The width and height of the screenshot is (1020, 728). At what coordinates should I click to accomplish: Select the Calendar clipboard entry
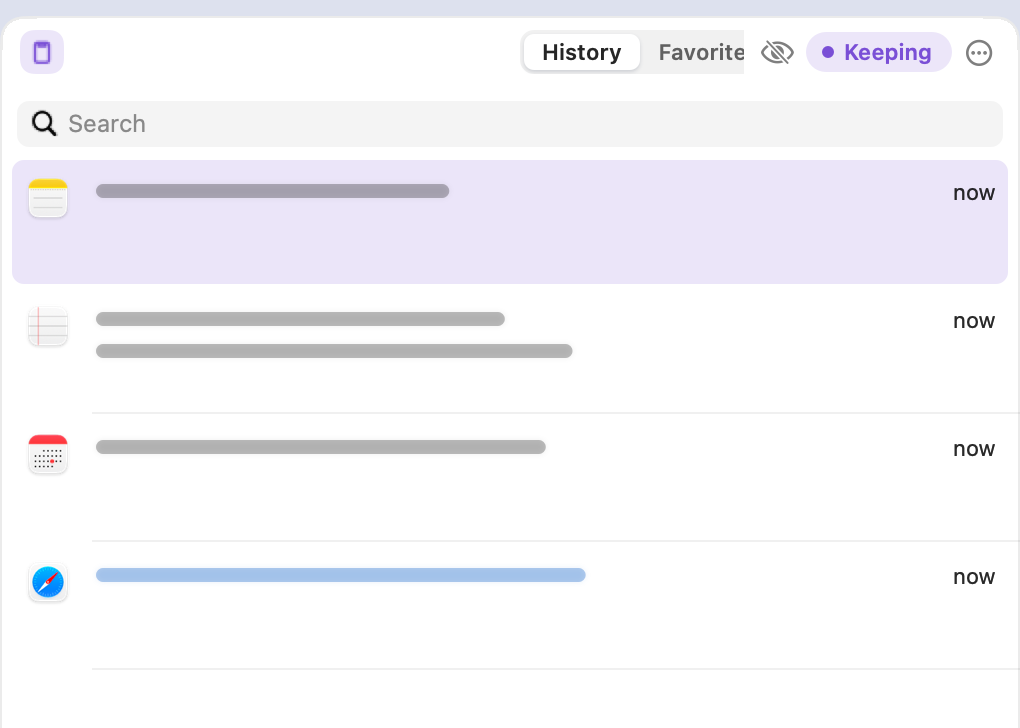tap(509, 477)
